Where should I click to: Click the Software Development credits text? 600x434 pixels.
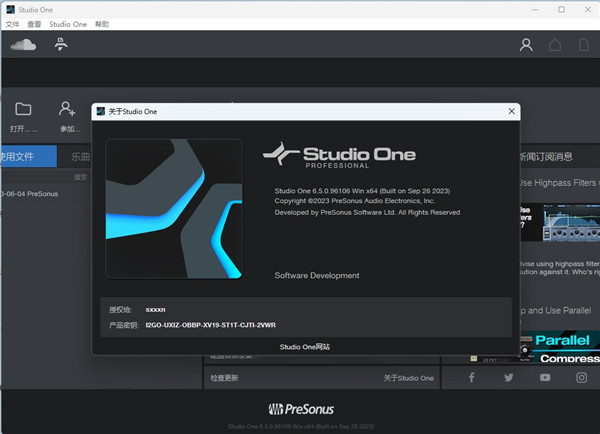(x=317, y=276)
